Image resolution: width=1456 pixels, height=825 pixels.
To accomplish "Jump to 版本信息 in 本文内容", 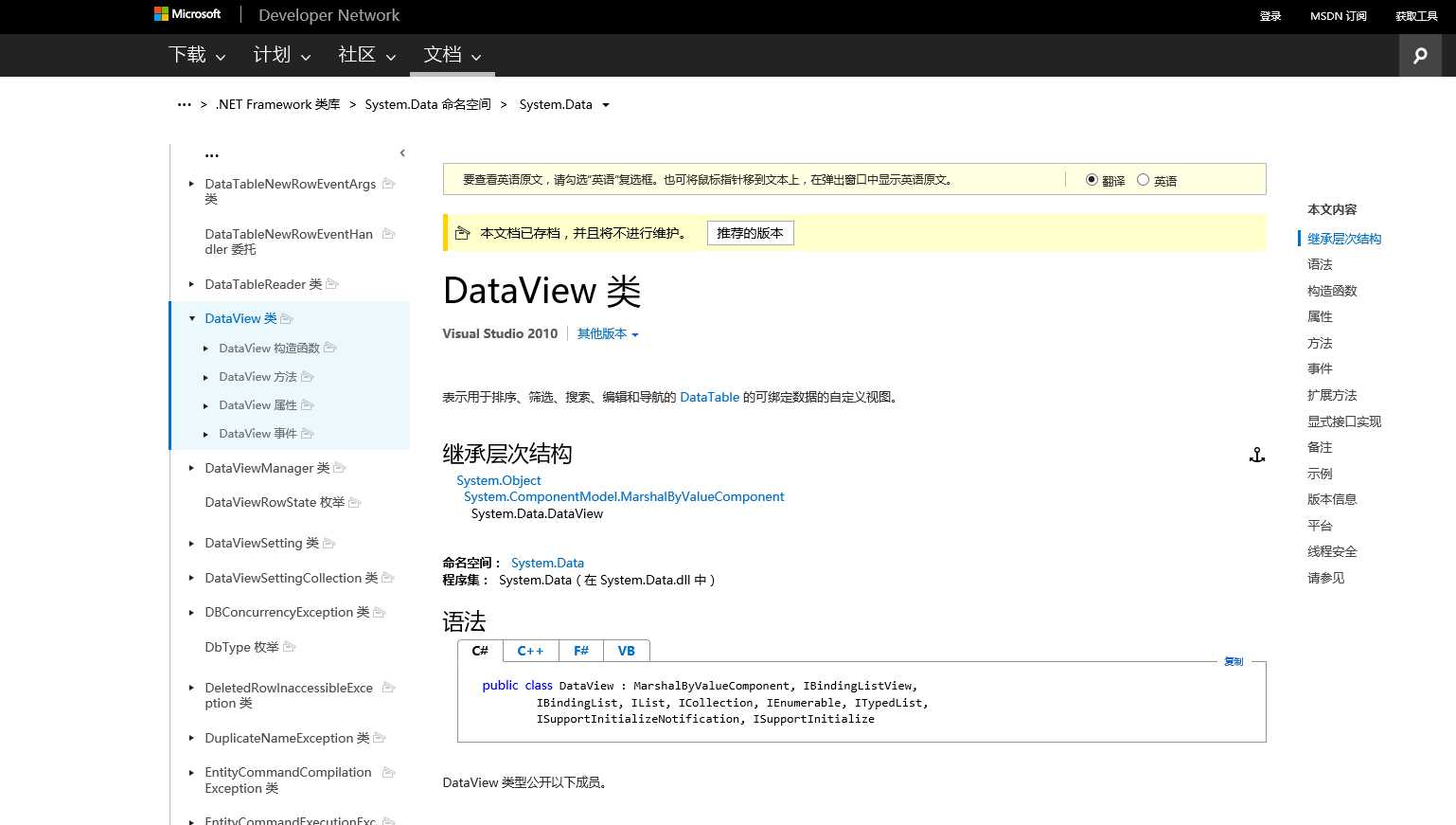I will point(1332,499).
